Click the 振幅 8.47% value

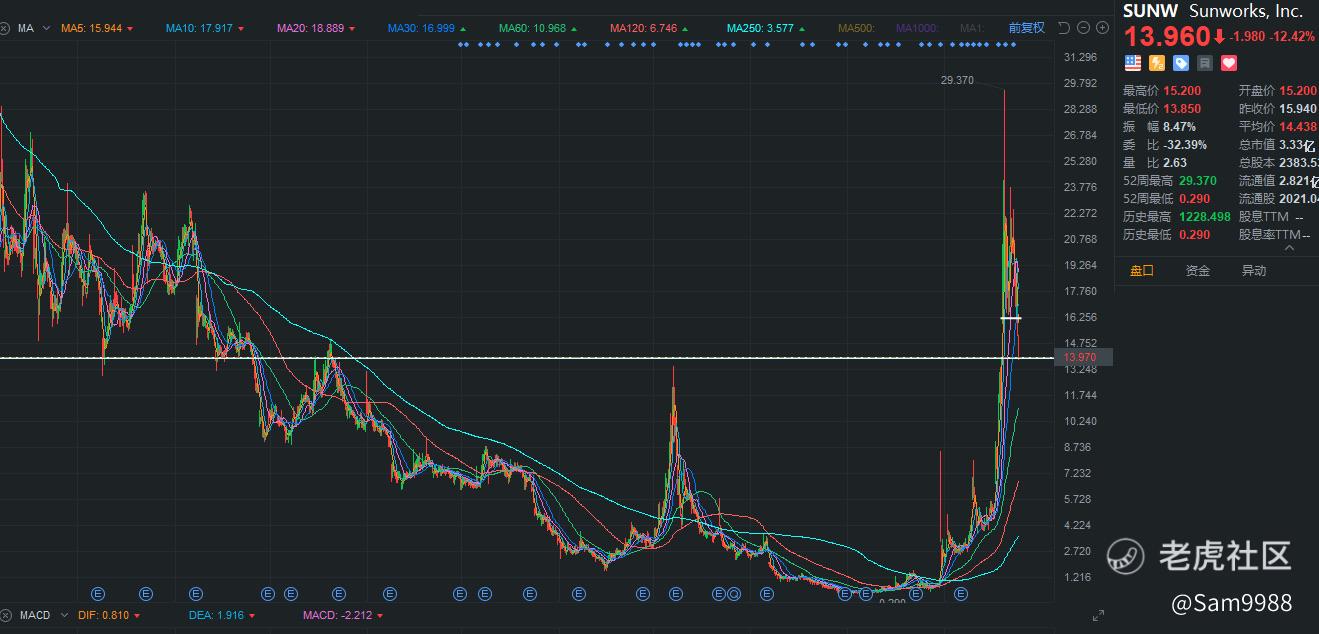click(x=1179, y=126)
